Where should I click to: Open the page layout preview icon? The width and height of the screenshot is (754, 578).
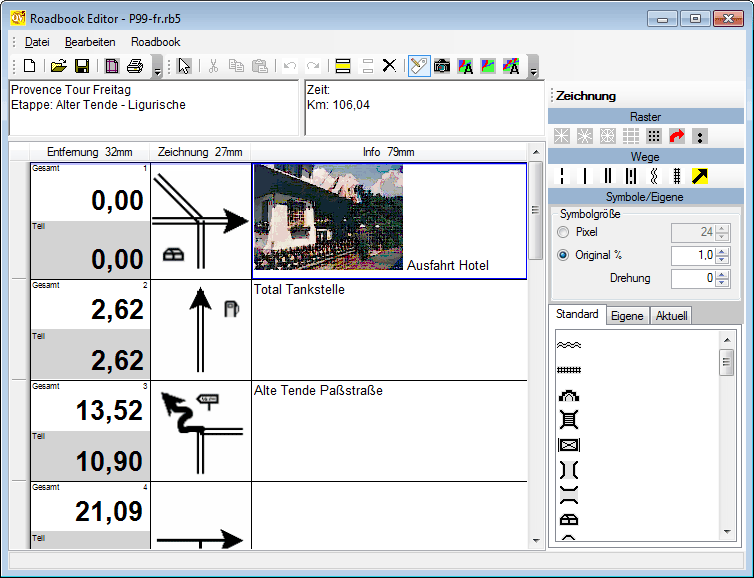(x=112, y=66)
